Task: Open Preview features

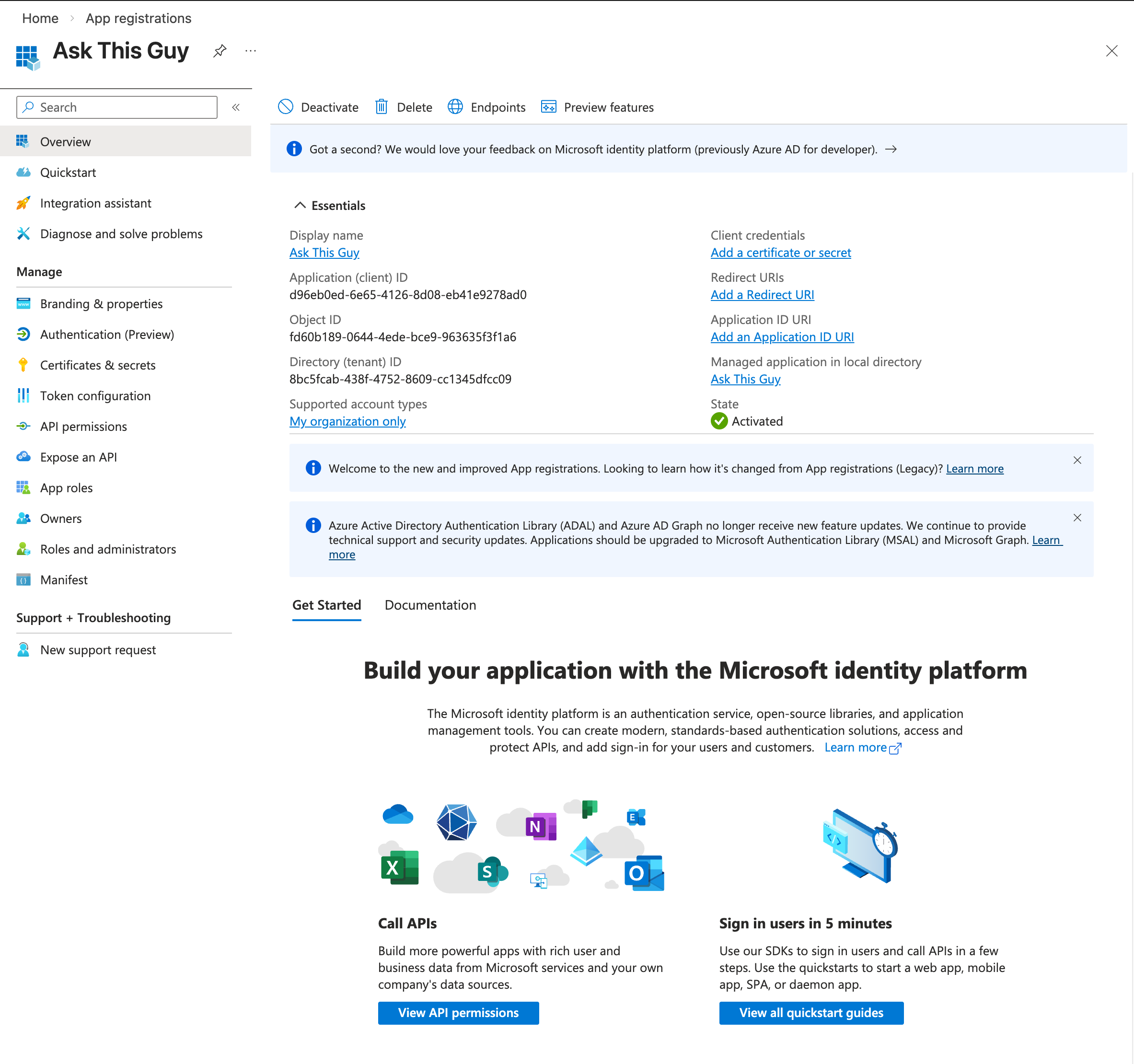Action: 597,107
